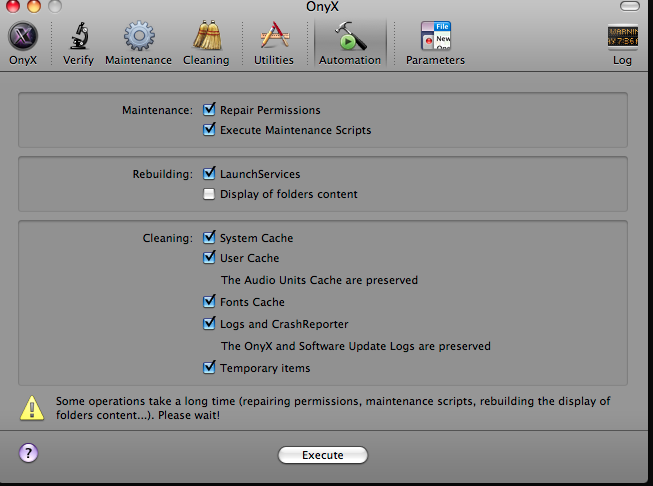This screenshot has height=486, width=653.
Task: Disable Fonts Cache cleaning
Action: (209, 302)
